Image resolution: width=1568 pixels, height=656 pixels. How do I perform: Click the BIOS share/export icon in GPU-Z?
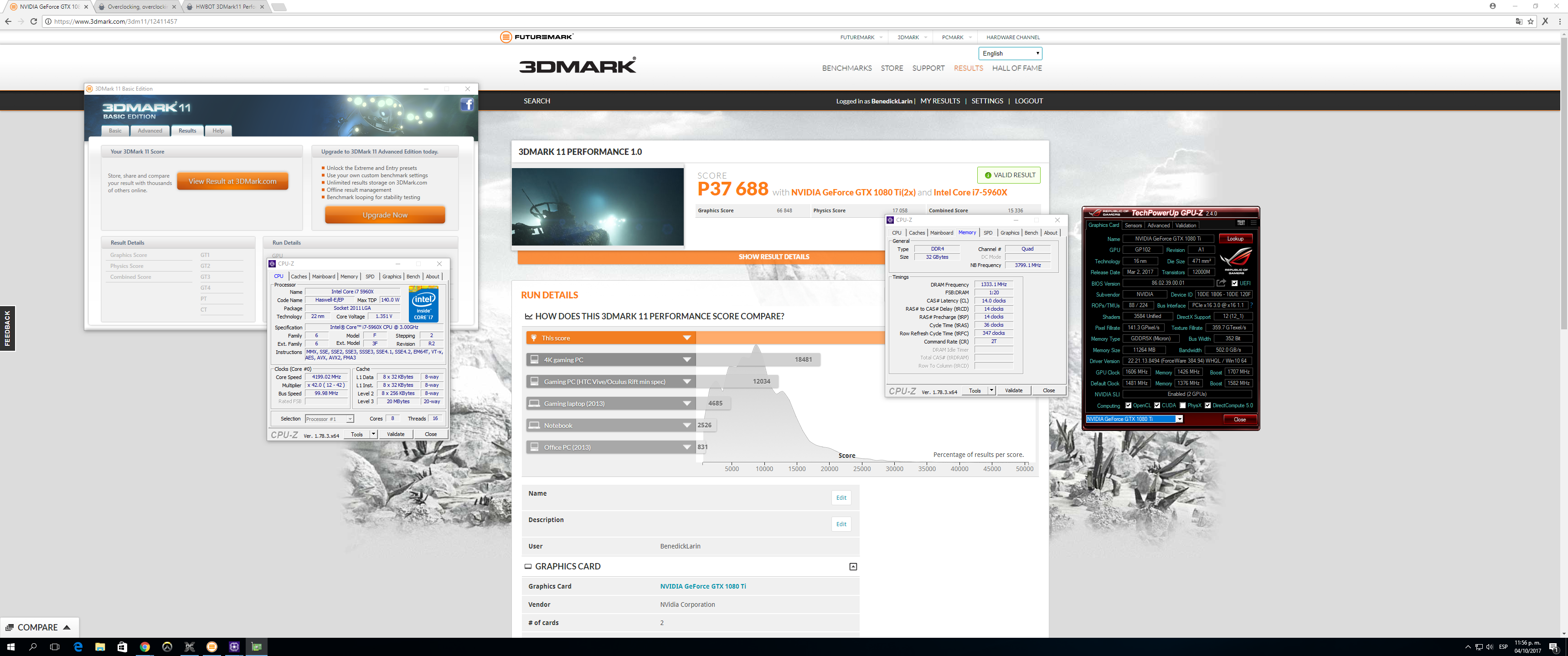1221,283
